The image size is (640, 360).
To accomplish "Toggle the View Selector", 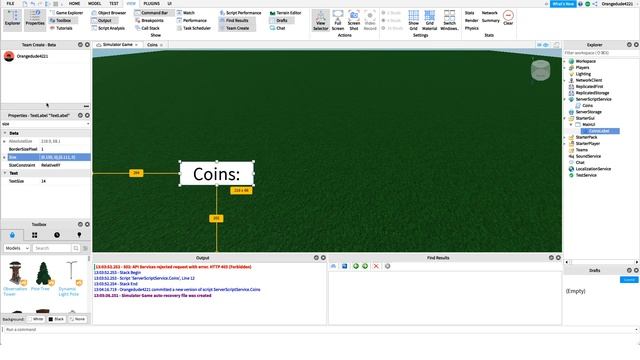I will click(x=321, y=20).
